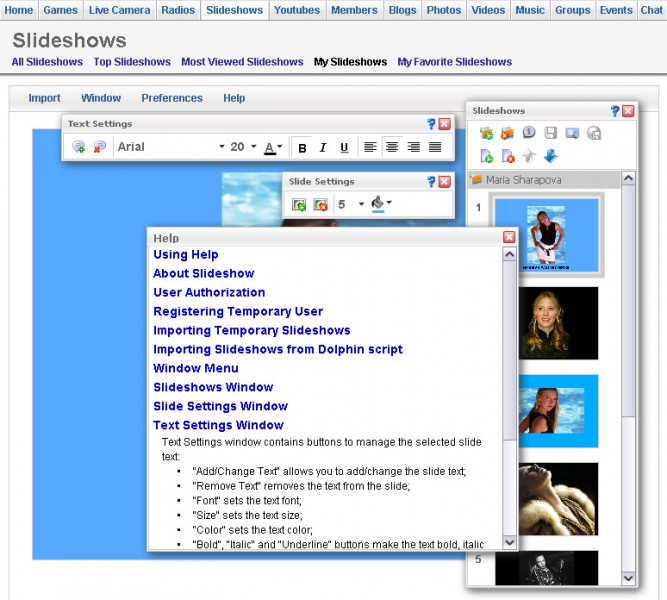
Task: Click Slideshows panel scroll up arrow
Action: (x=628, y=178)
